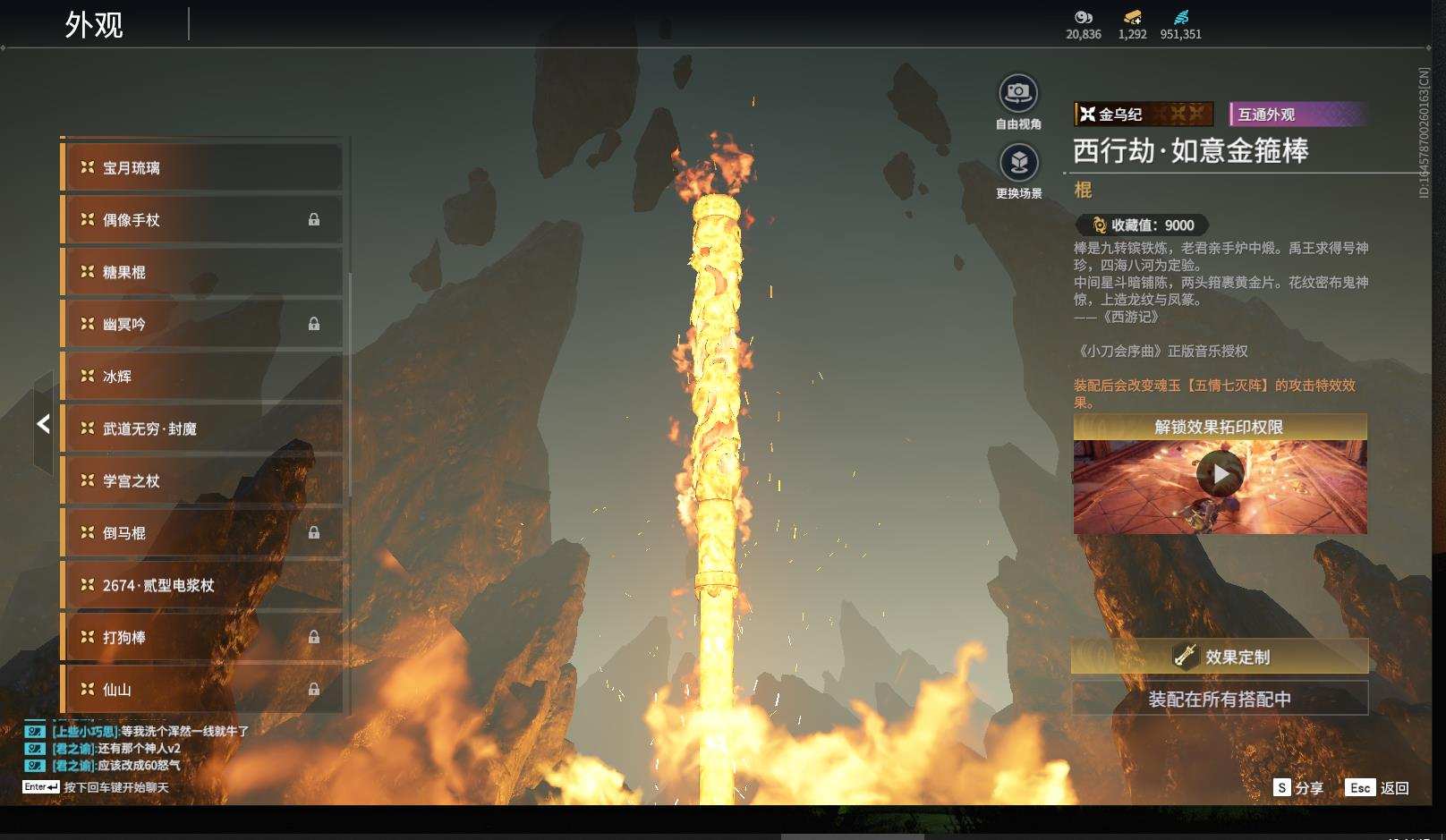Play the effect preview video
Screen dimensions: 1446x840
(1221, 473)
